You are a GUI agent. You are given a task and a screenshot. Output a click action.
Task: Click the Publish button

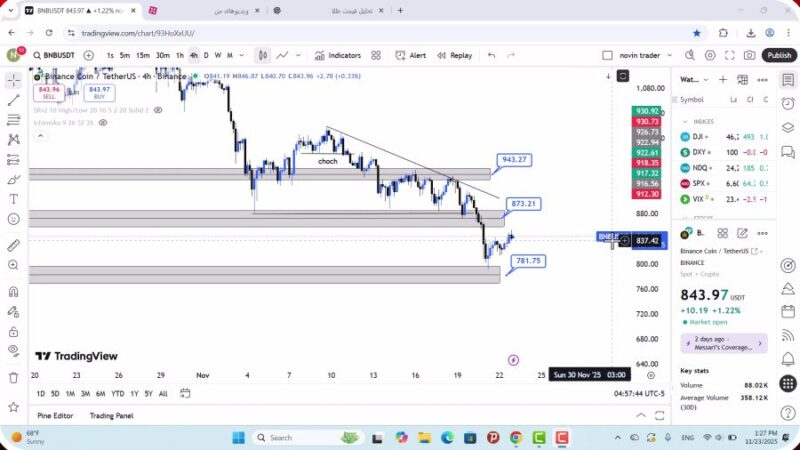(779, 55)
